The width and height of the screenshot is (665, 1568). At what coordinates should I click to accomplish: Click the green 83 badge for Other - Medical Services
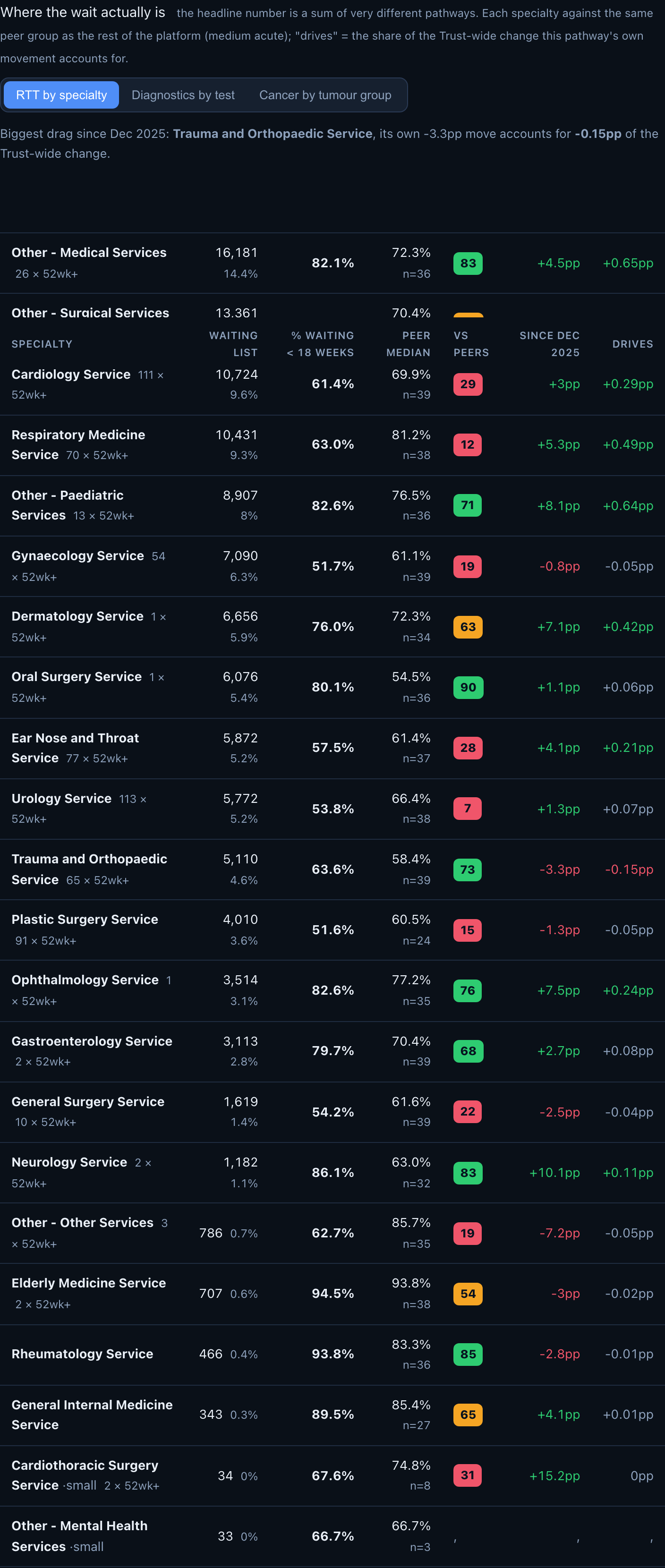[x=468, y=263]
